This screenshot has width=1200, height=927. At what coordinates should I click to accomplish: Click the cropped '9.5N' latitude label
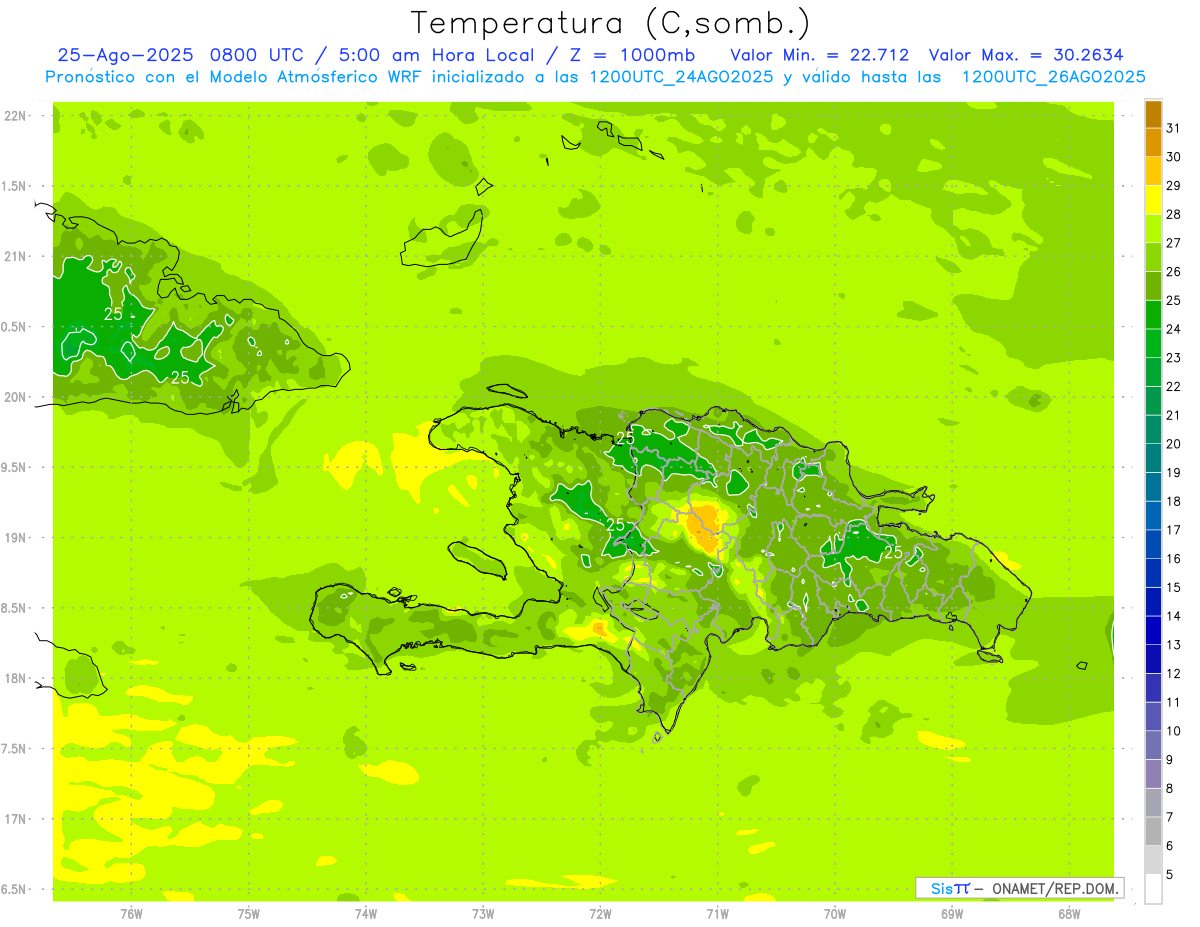tap(14, 467)
